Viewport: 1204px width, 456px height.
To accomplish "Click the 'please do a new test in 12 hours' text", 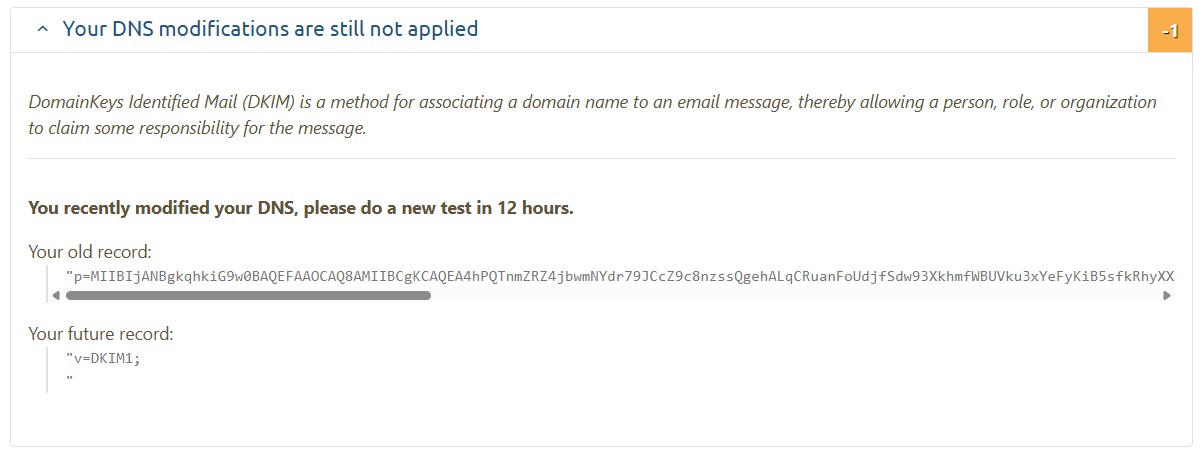I will pyautogui.click(x=438, y=208).
